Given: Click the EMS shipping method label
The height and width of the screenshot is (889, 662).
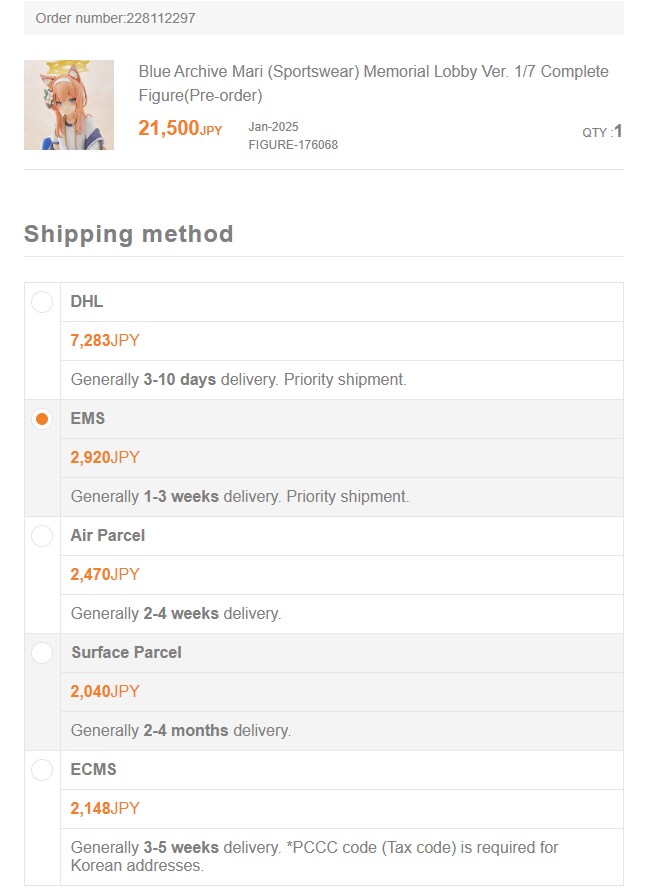Looking at the screenshot, I should point(88,419).
